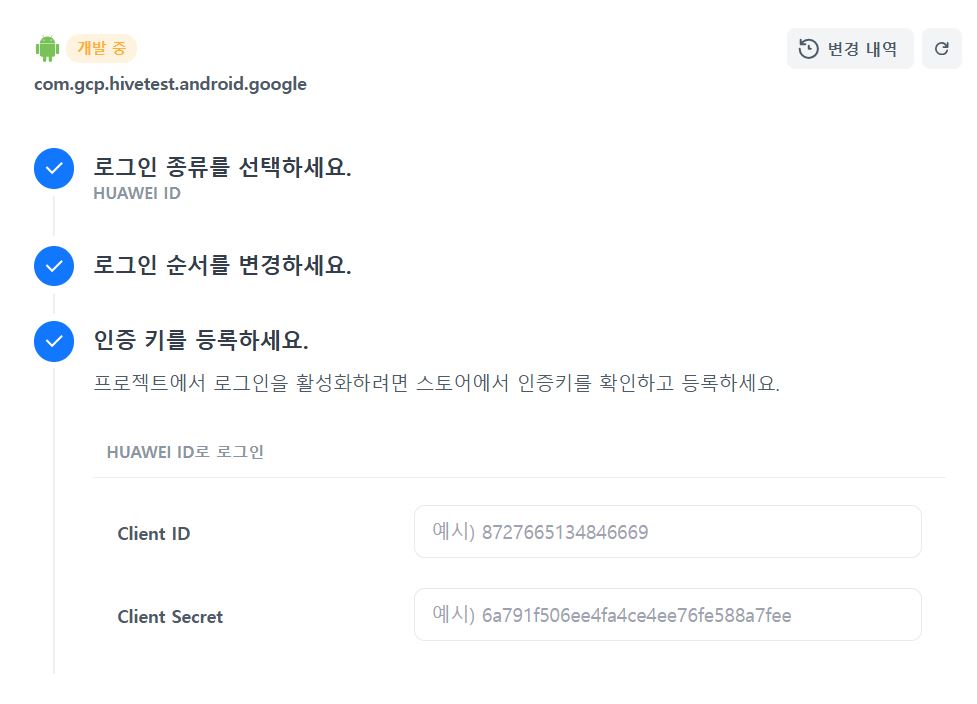
Task: Click the HUAWEI ID label under step one
Action: coord(137,194)
